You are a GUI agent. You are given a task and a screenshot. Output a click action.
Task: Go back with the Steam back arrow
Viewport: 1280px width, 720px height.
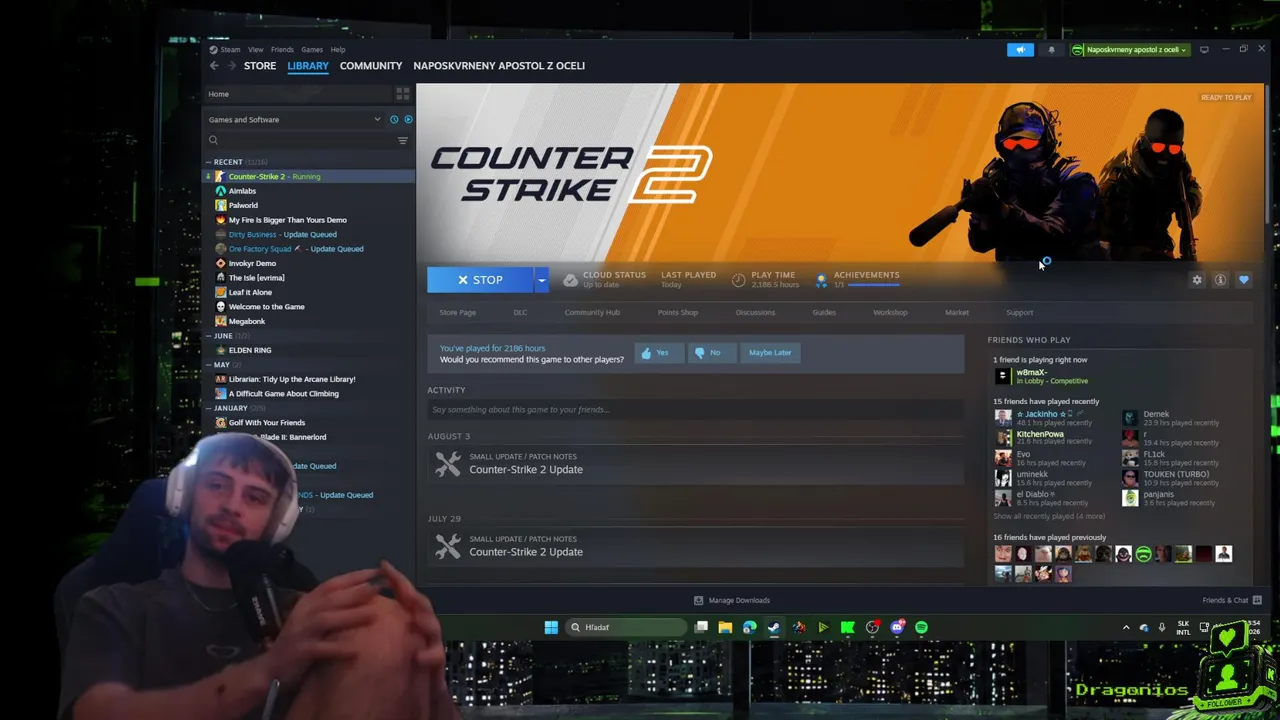point(214,66)
